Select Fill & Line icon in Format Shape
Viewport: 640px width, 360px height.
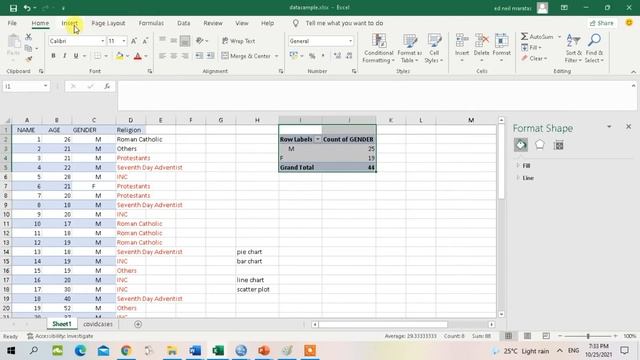point(521,145)
